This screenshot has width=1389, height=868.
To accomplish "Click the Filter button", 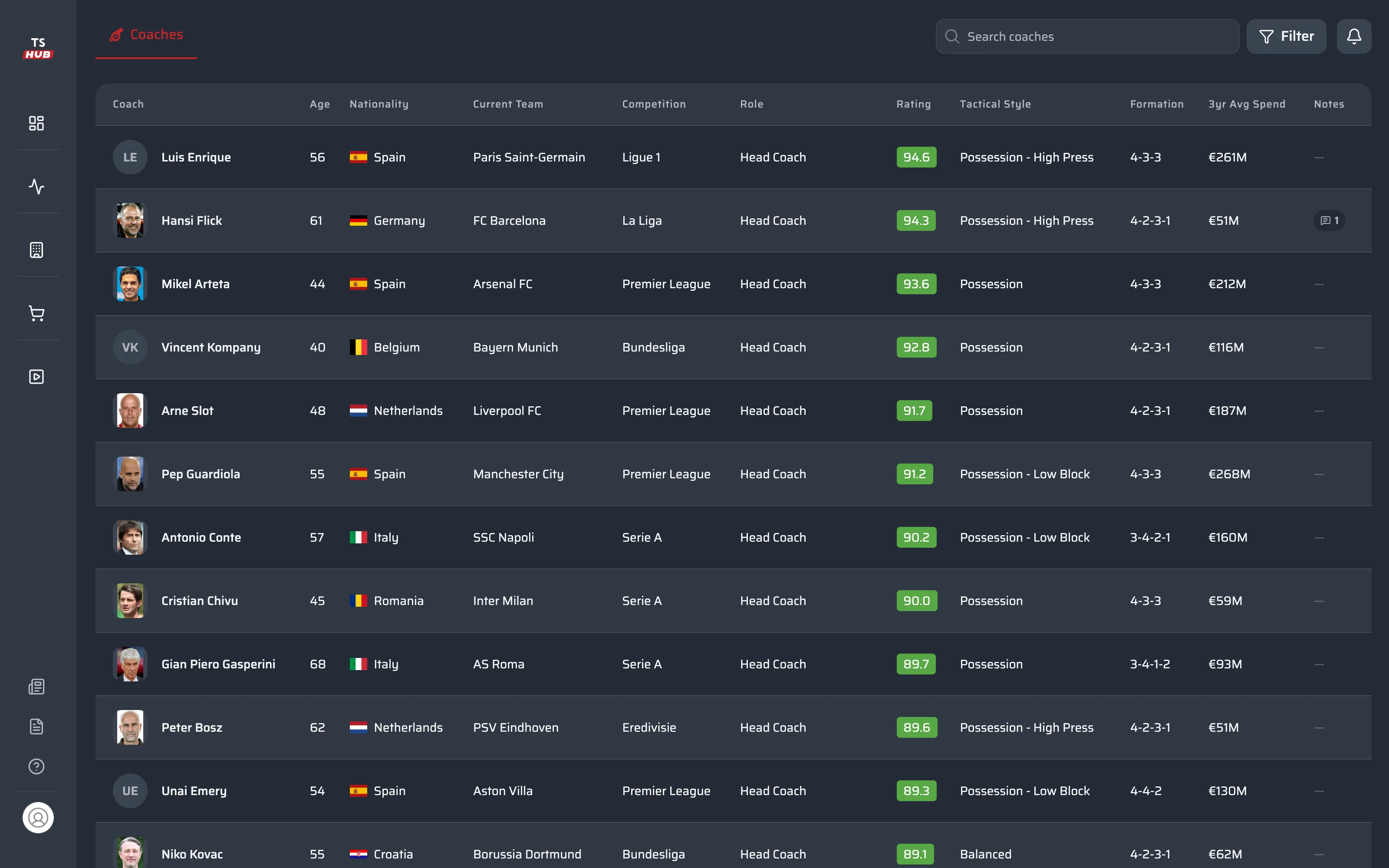I will [1286, 36].
